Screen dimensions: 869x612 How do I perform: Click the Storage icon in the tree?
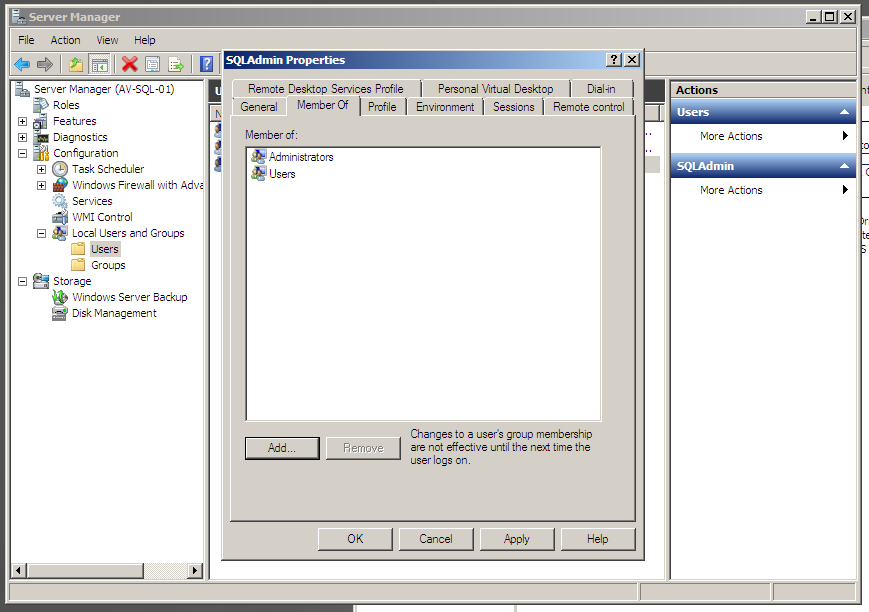(41, 281)
